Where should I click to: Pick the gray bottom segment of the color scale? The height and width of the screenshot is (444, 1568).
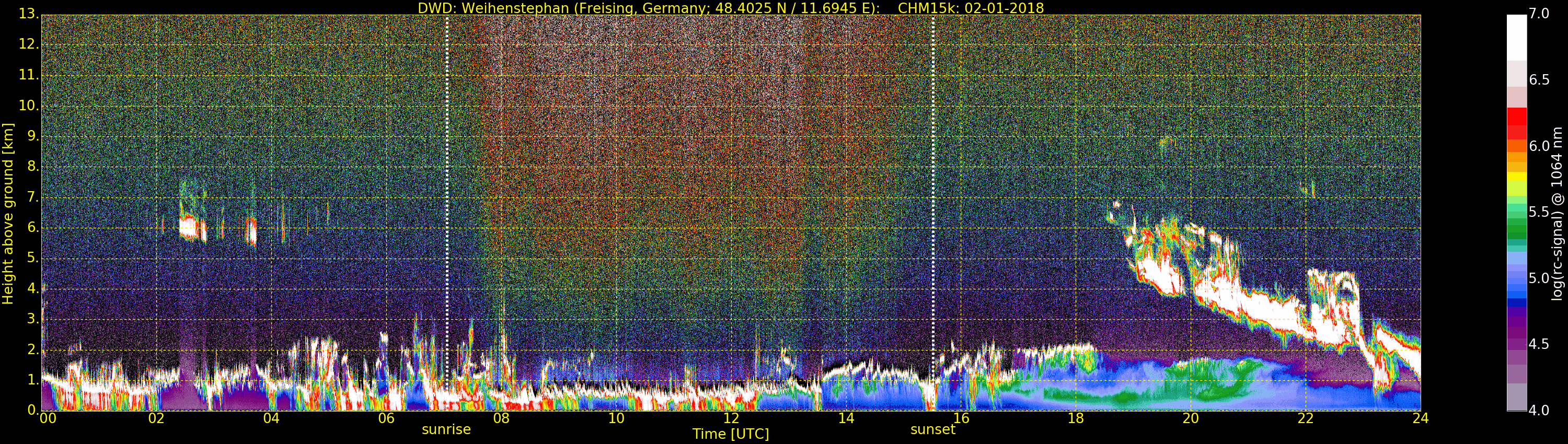(x=1516, y=399)
